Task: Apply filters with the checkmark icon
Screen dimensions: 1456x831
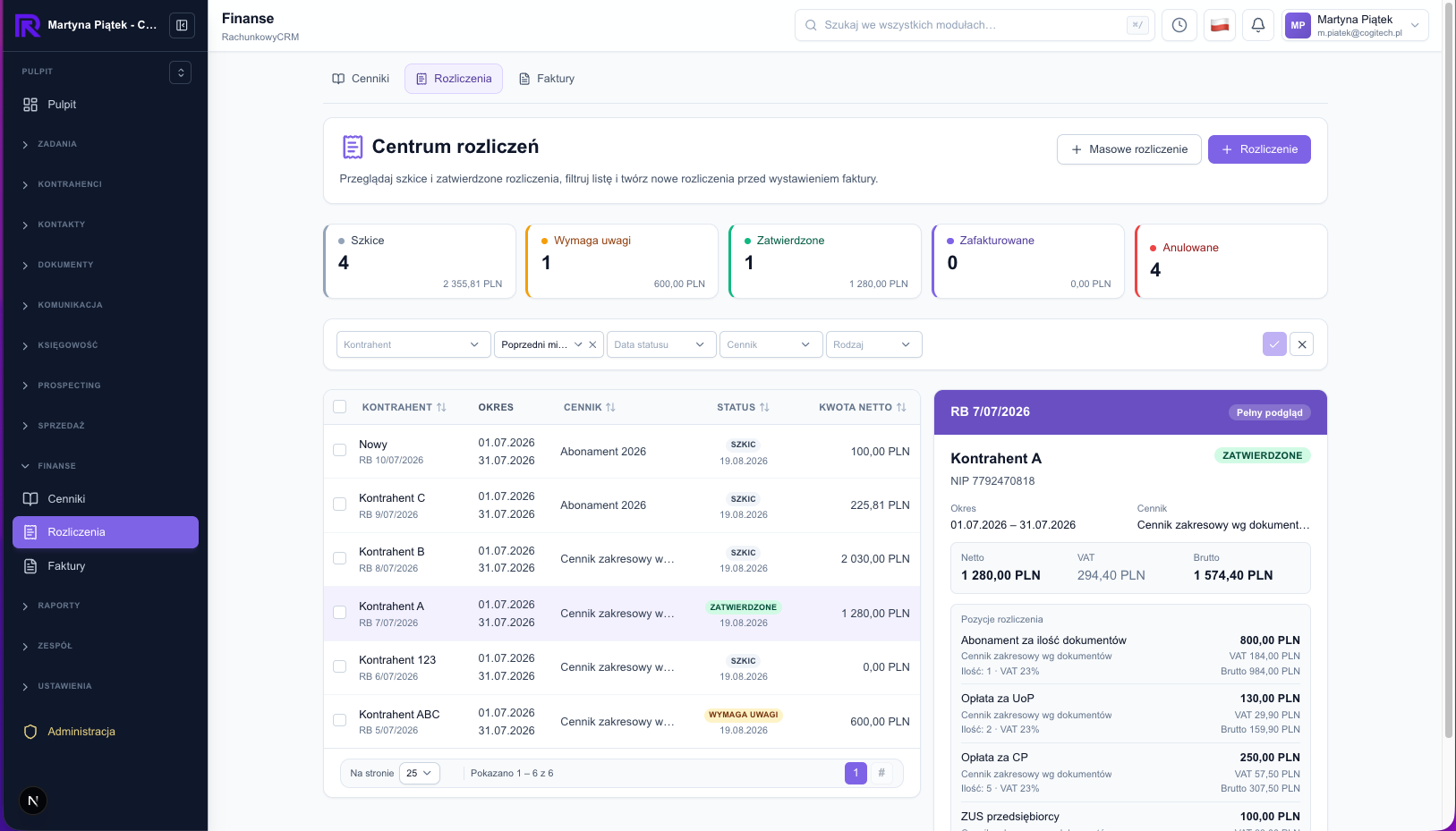Action: point(1274,344)
